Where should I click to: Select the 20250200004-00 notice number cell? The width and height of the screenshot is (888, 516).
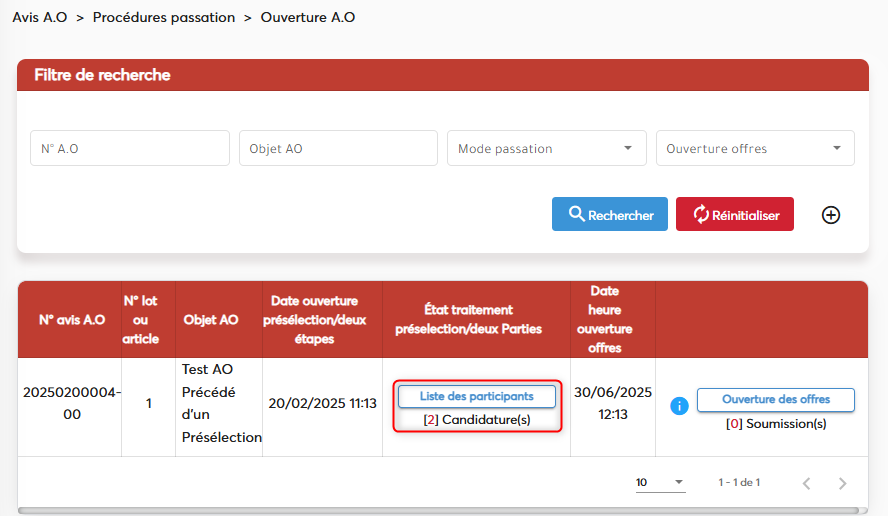(71, 404)
